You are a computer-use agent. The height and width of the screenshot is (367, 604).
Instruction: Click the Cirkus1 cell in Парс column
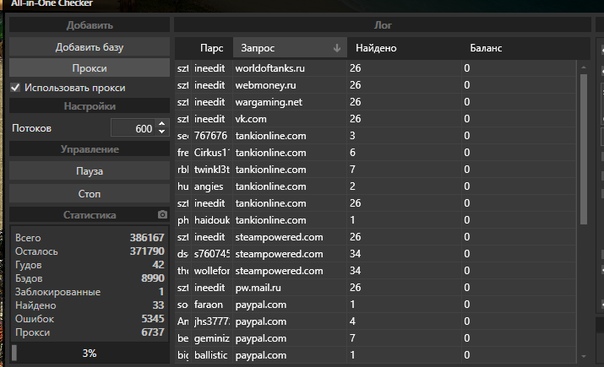(x=211, y=152)
